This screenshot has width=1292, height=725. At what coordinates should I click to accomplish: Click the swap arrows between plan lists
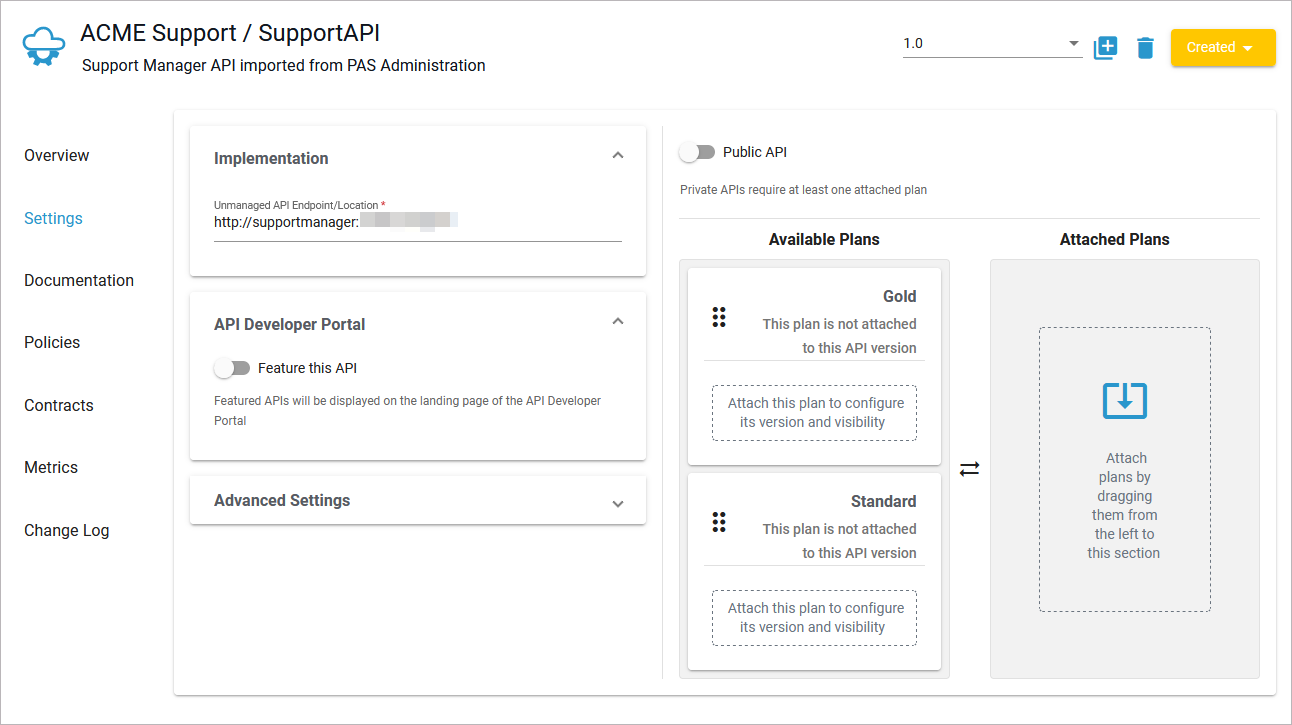coord(969,469)
